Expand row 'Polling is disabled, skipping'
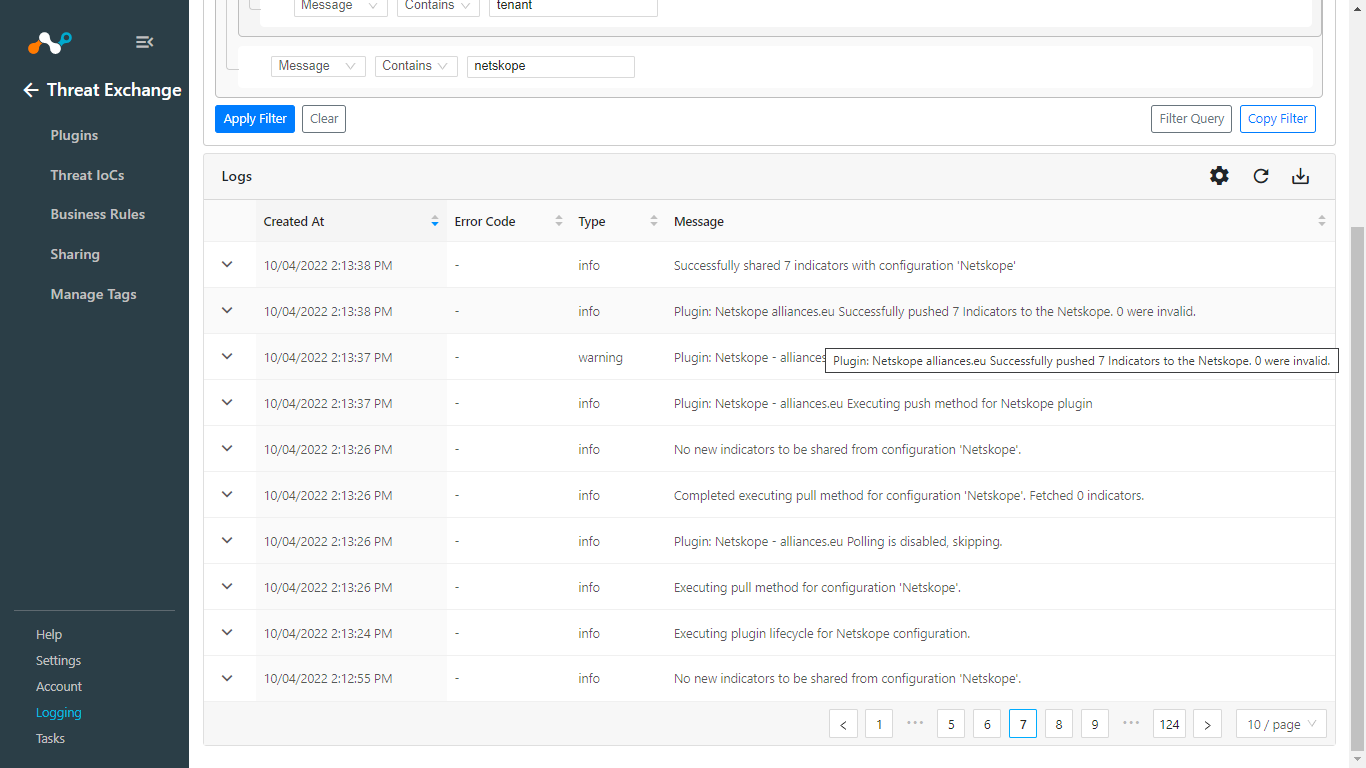This screenshot has width=1366, height=768. pyautogui.click(x=227, y=541)
